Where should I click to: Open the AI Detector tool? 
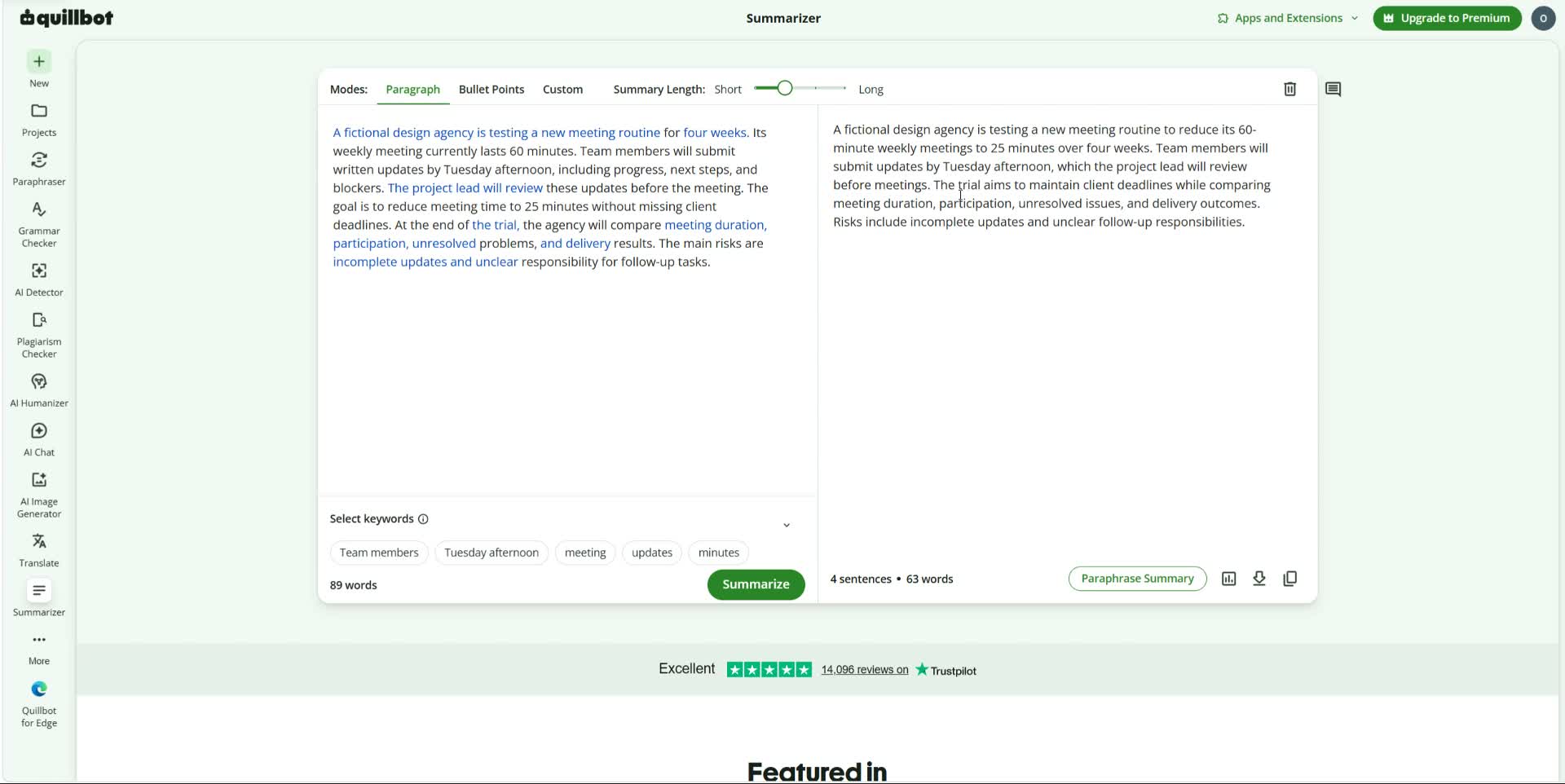pyautogui.click(x=38, y=280)
